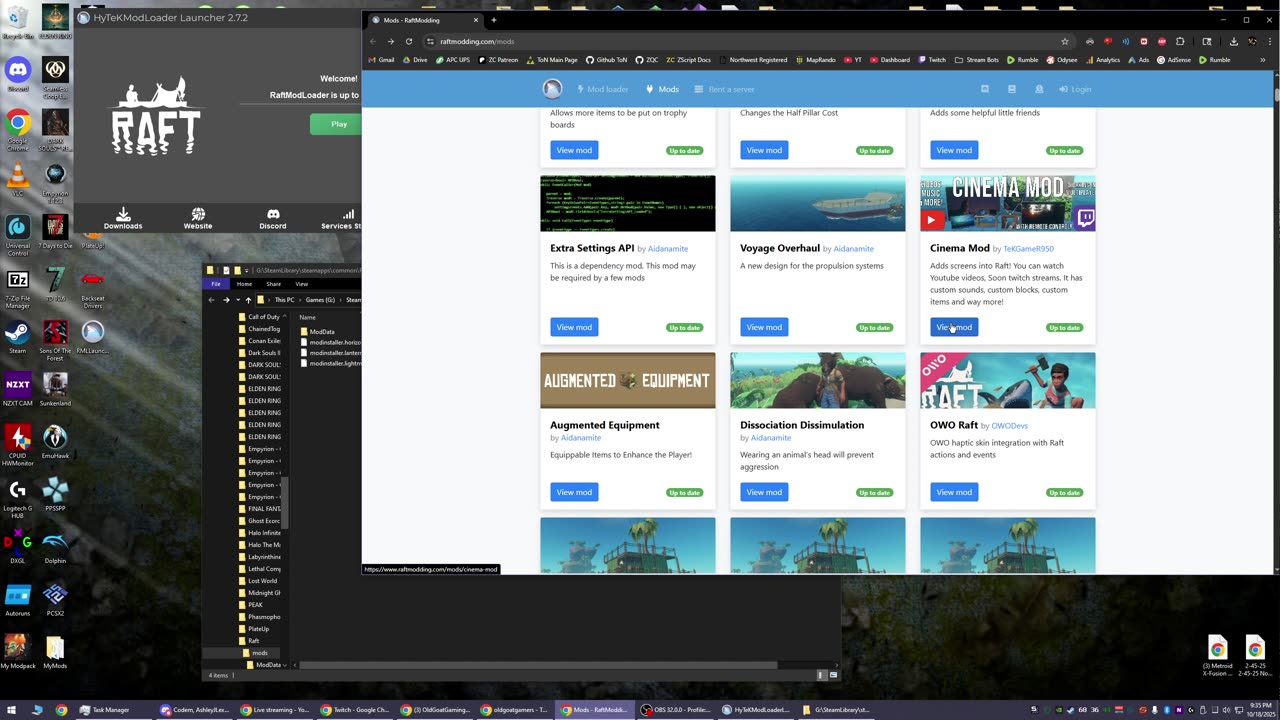Open the Recycle Bin desktop icon
The width and height of the screenshot is (1280, 720).
click(x=17, y=22)
